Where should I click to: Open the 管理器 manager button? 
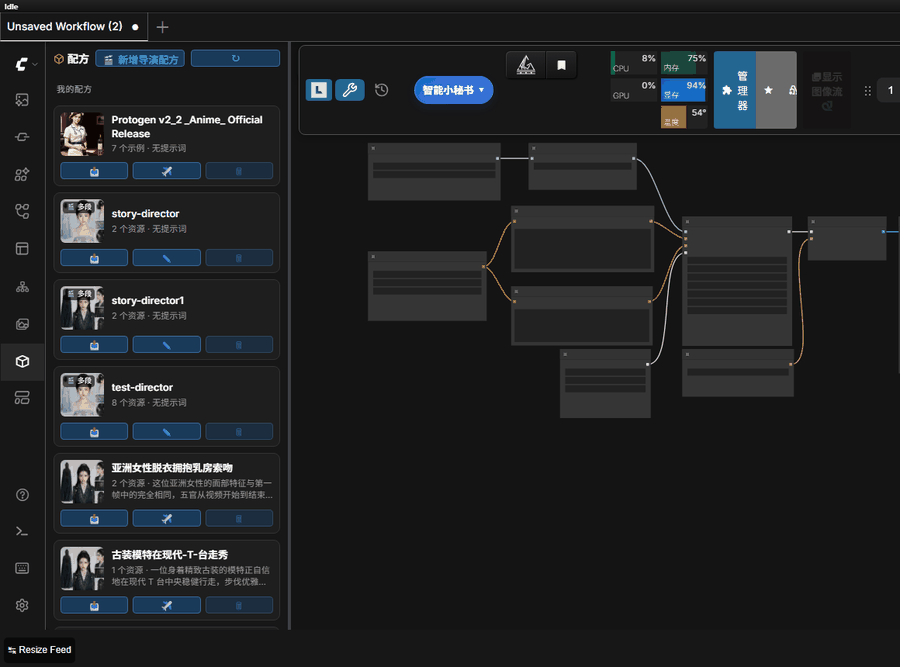(735, 90)
